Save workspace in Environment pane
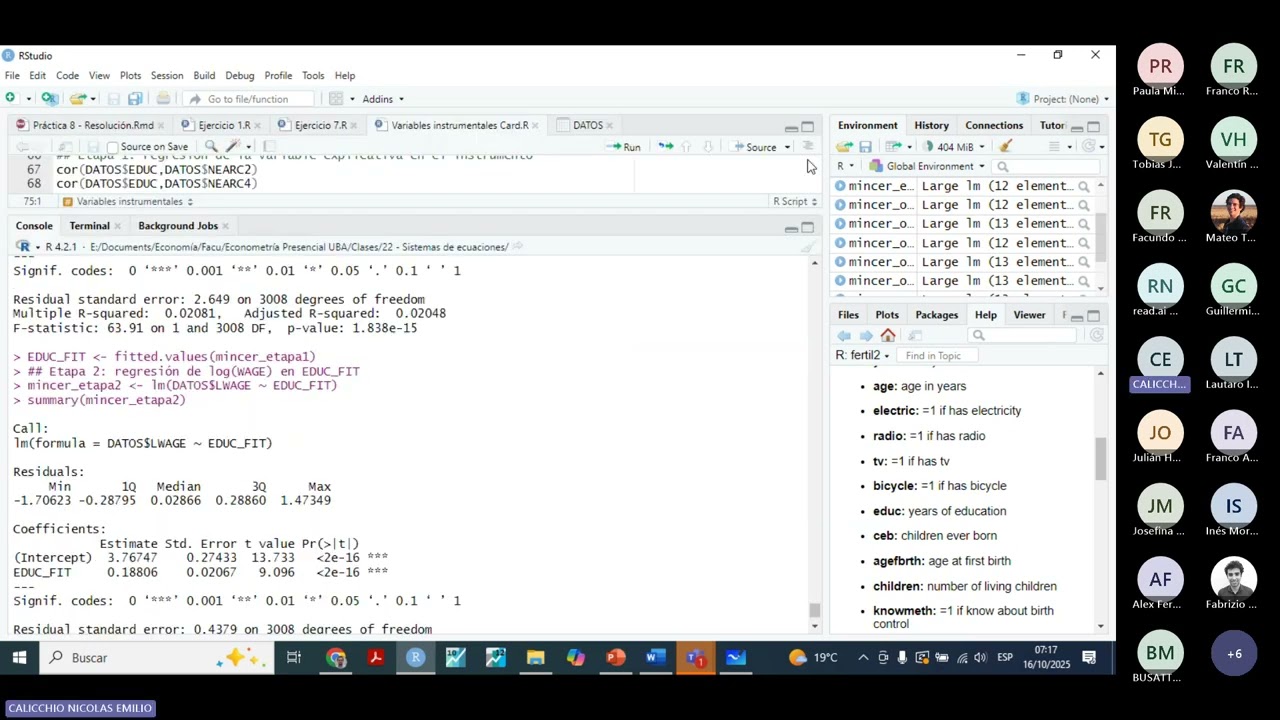The width and height of the screenshot is (1280, 720). click(x=865, y=147)
